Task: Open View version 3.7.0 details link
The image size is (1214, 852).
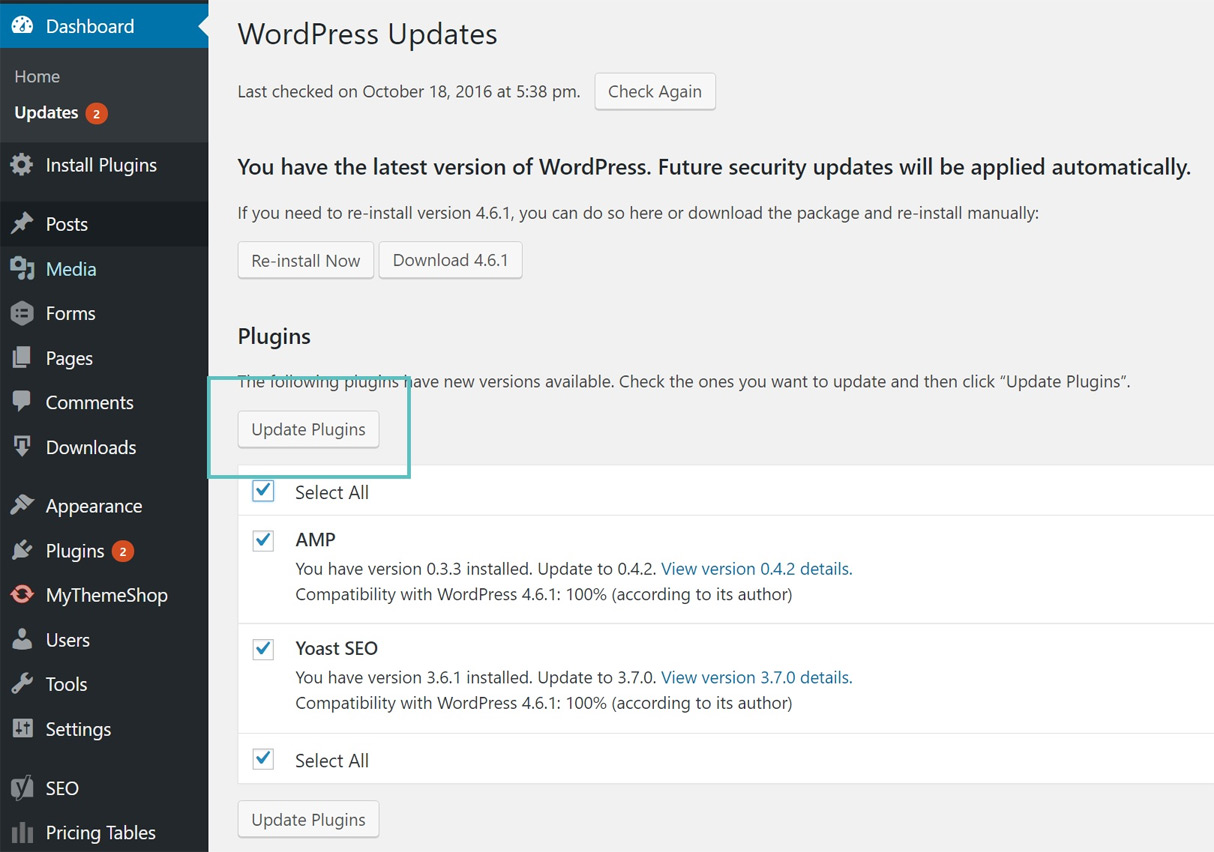Action: click(757, 677)
